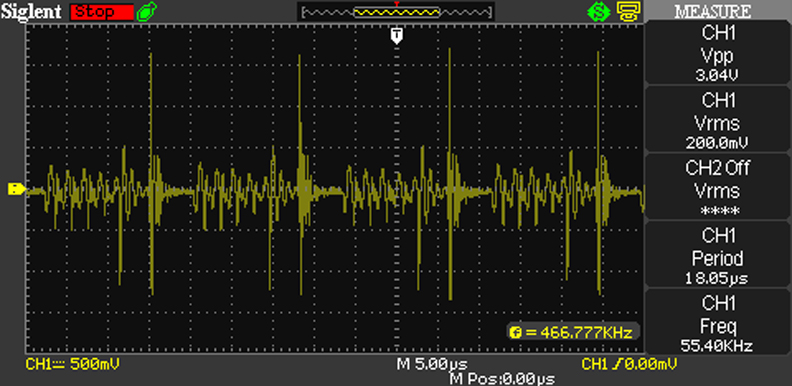The image size is (792, 386).
Task: Open the CH1 Freq measurement item
Action: pyautogui.click(x=719, y=322)
